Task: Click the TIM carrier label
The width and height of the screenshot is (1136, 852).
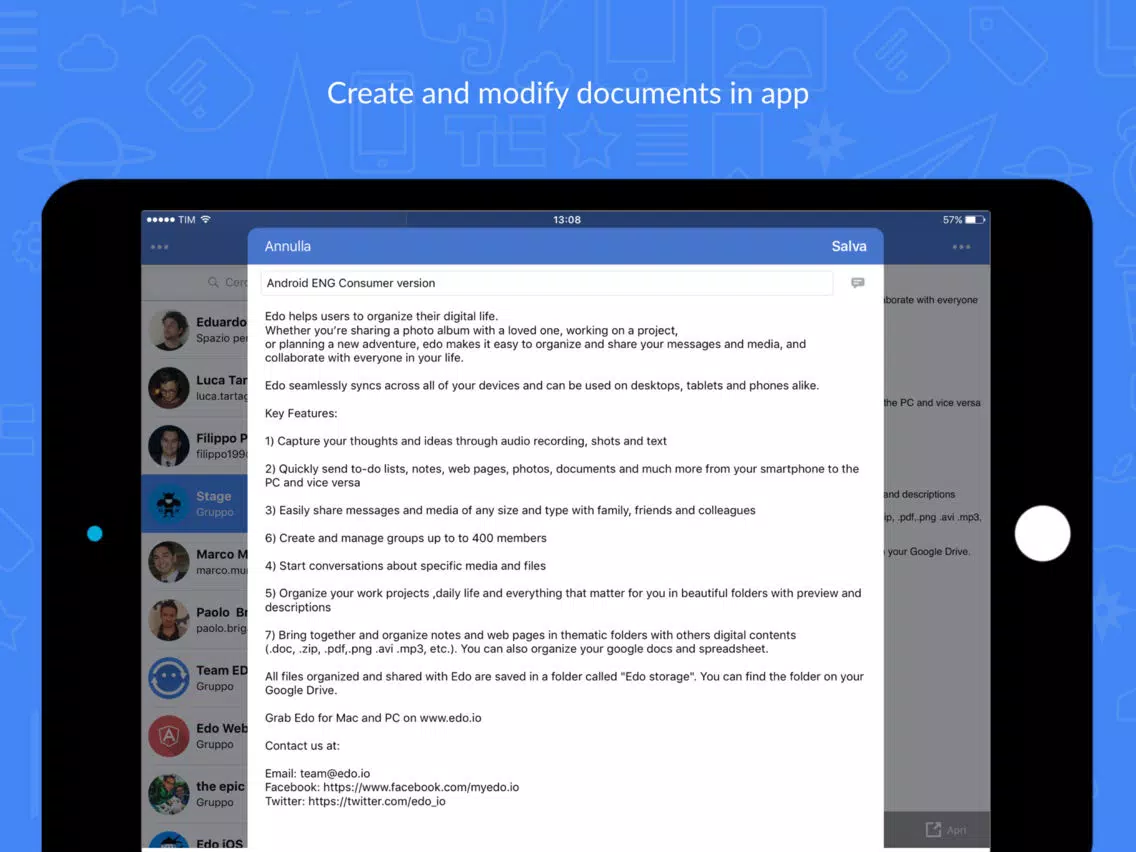Action: point(187,220)
